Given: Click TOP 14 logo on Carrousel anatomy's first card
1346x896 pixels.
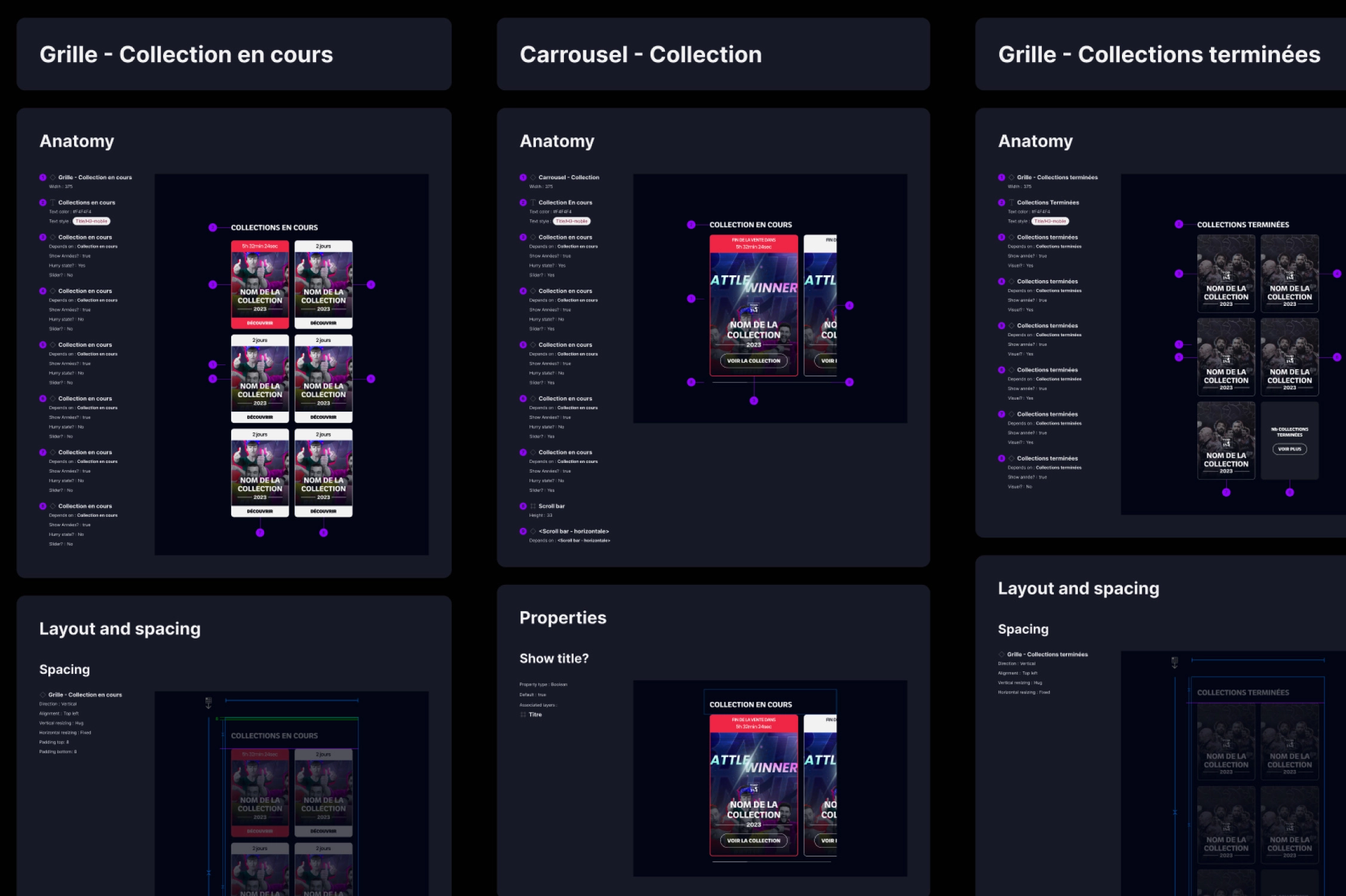Looking at the screenshot, I should (x=754, y=308).
